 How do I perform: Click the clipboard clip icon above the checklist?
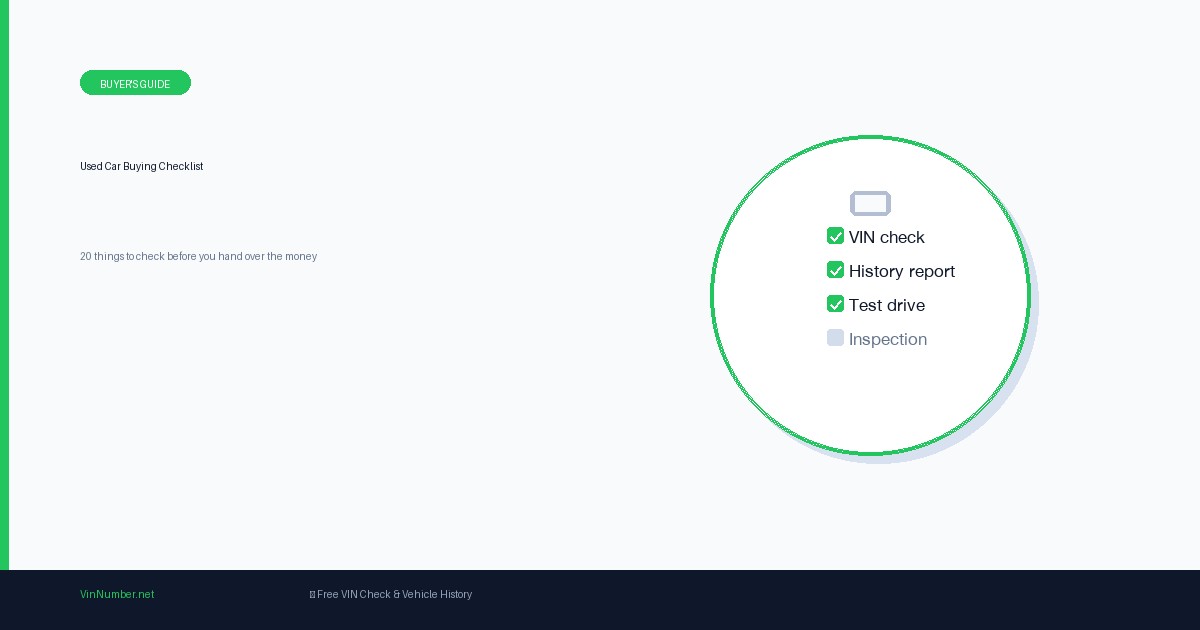click(870, 204)
